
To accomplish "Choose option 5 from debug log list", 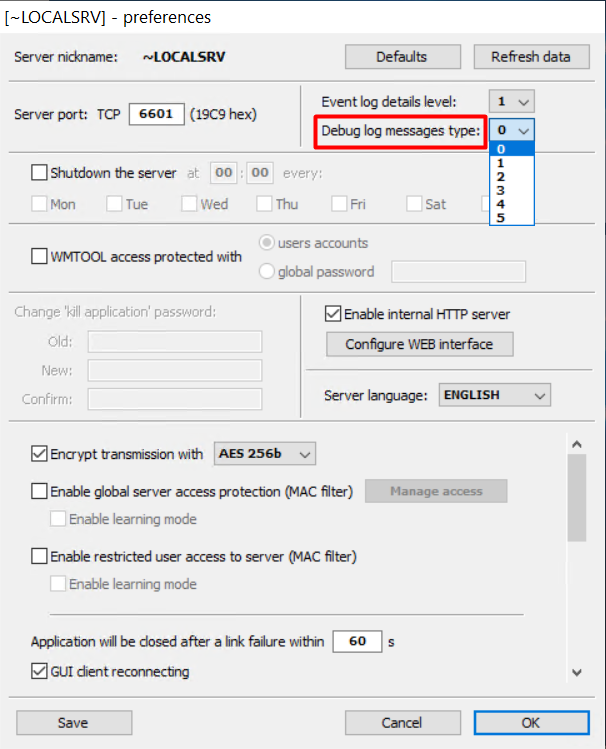I will click(x=500, y=217).
